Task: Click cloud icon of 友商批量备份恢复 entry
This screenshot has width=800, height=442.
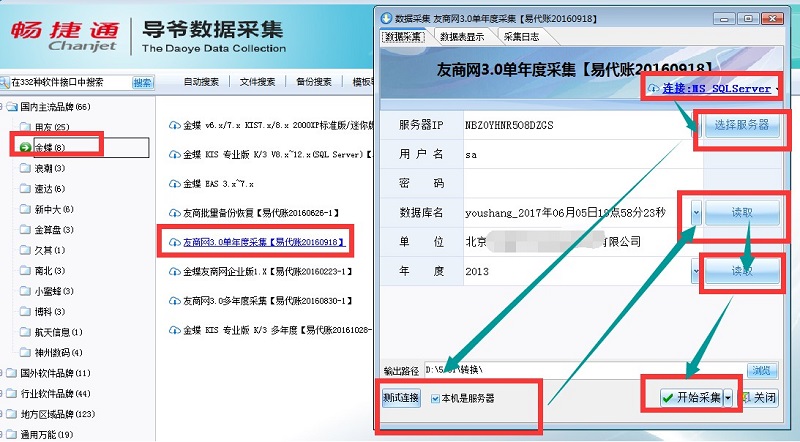Action: coord(174,213)
